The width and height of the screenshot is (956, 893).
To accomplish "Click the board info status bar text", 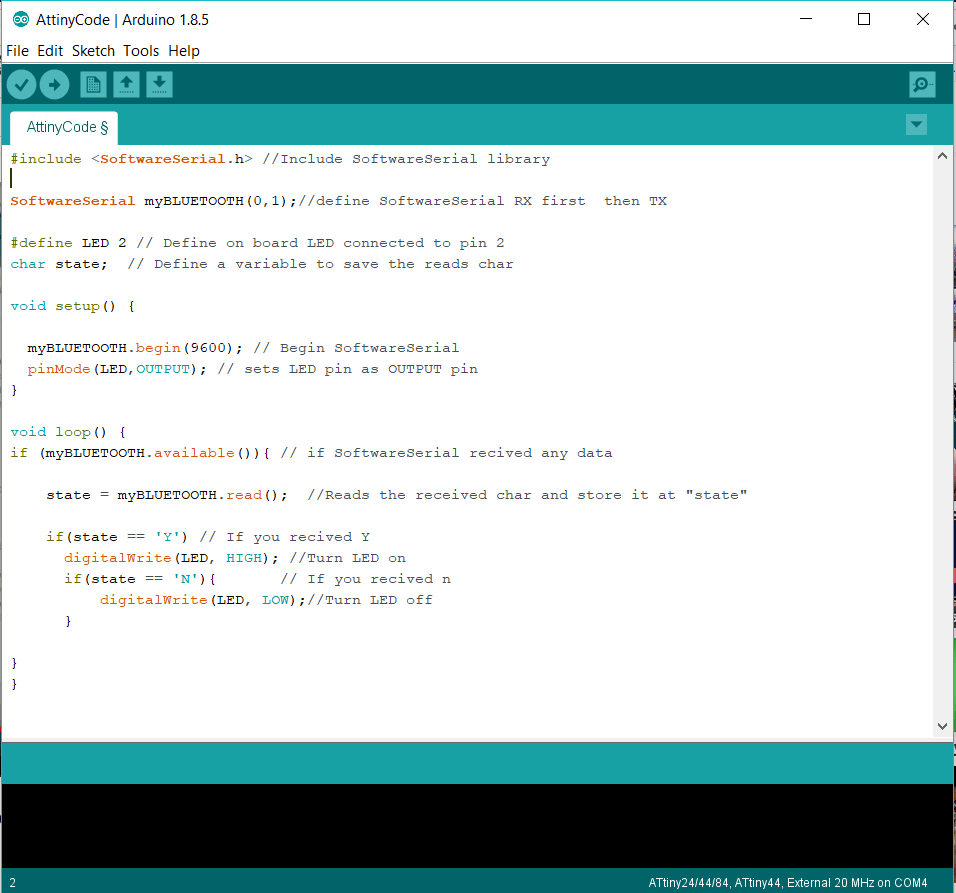I will point(787,883).
